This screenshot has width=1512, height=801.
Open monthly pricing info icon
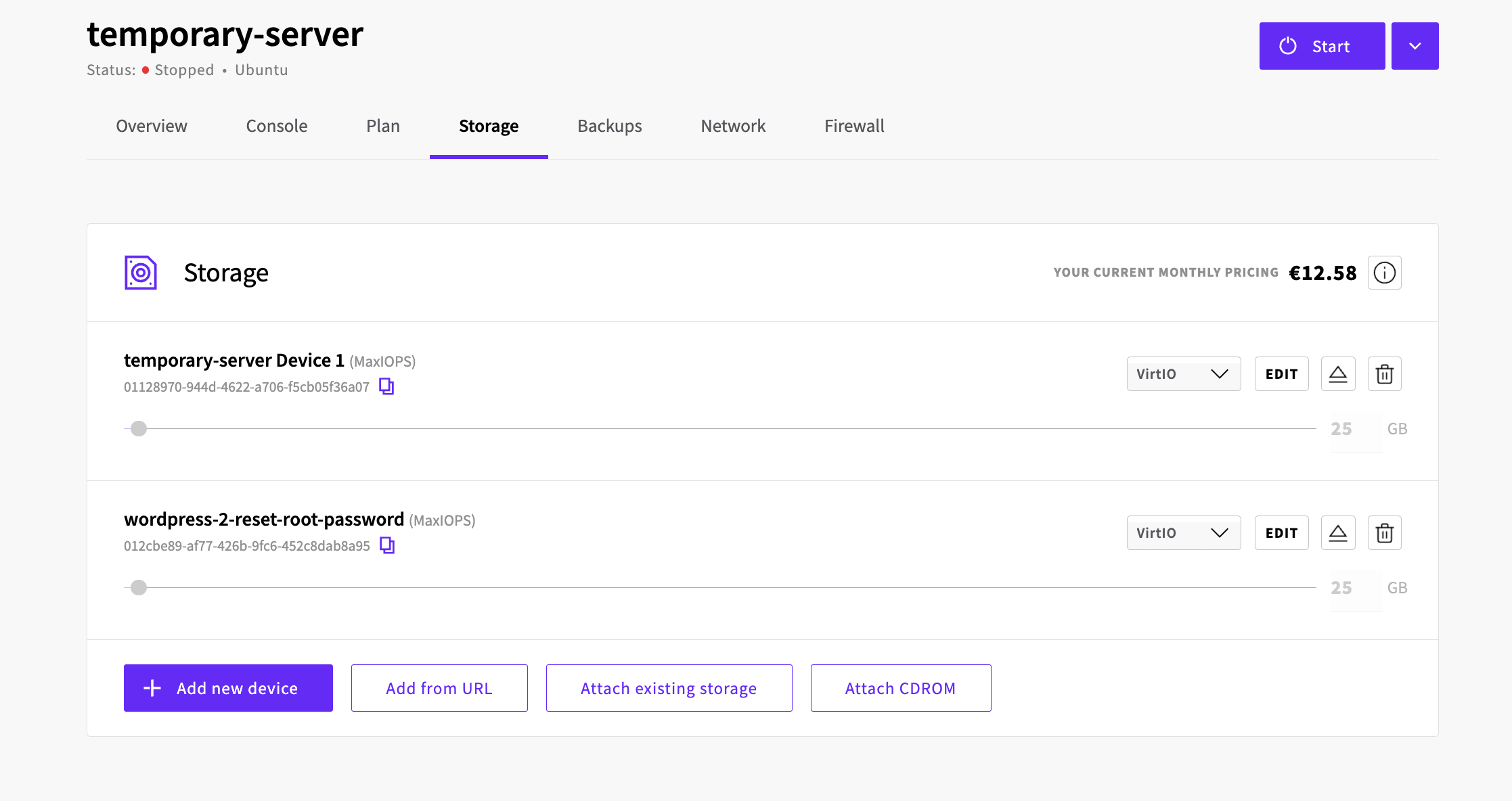coord(1385,273)
